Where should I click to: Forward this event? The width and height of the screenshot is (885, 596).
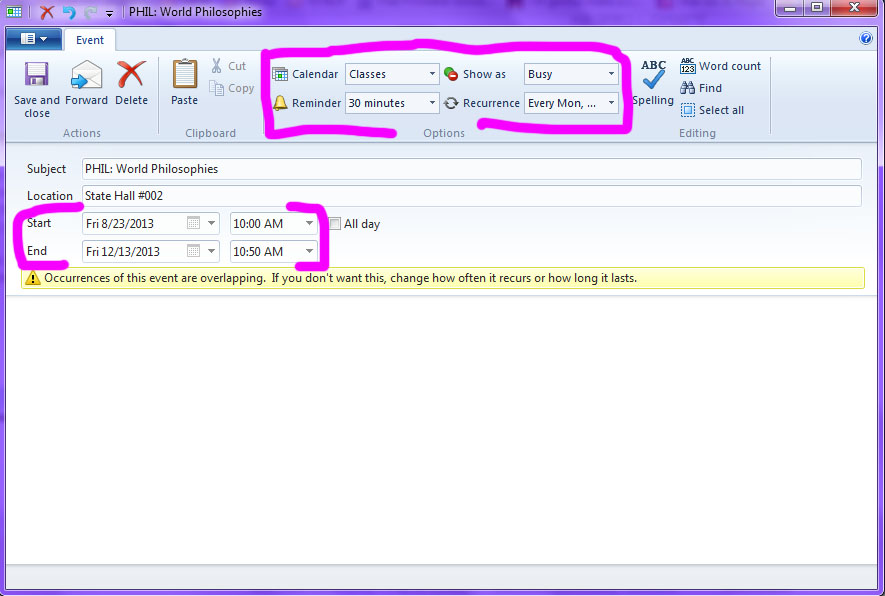pos(86,85)
